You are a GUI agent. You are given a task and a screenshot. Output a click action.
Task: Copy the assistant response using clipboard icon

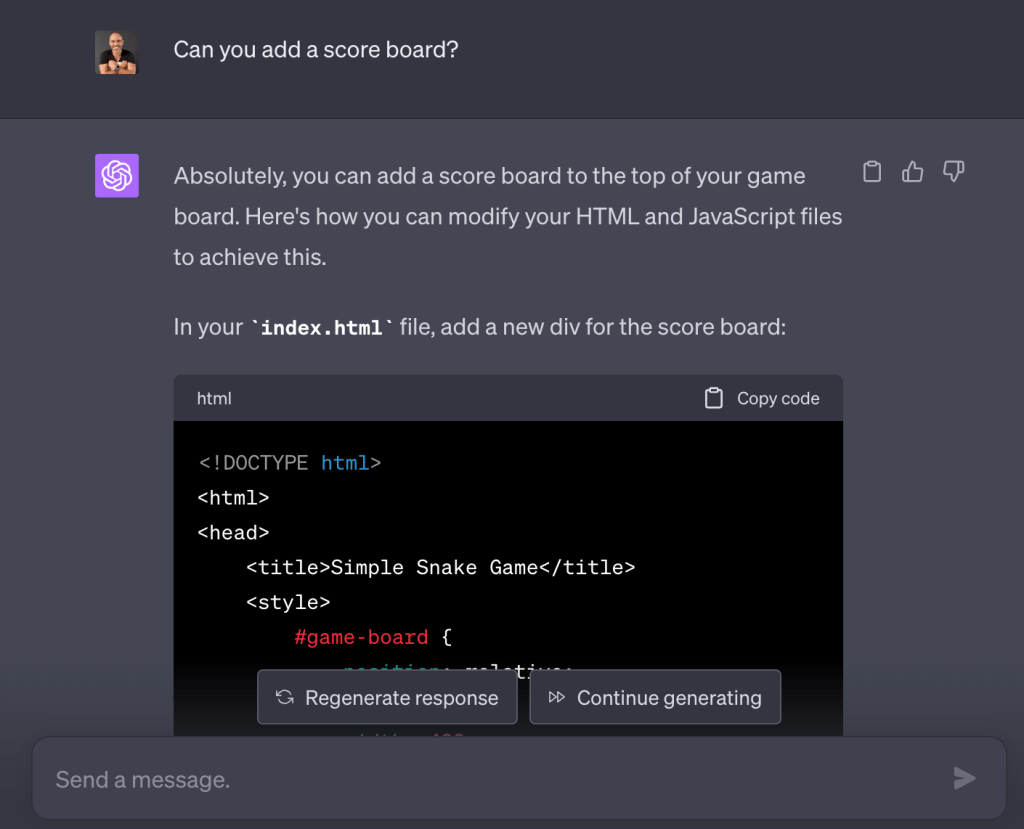[872, 172]
